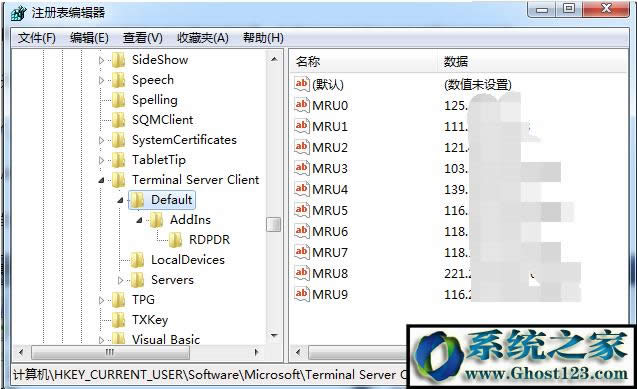
Task: Collapse the AddIns tree node
Action: click(x=139, y=220)
